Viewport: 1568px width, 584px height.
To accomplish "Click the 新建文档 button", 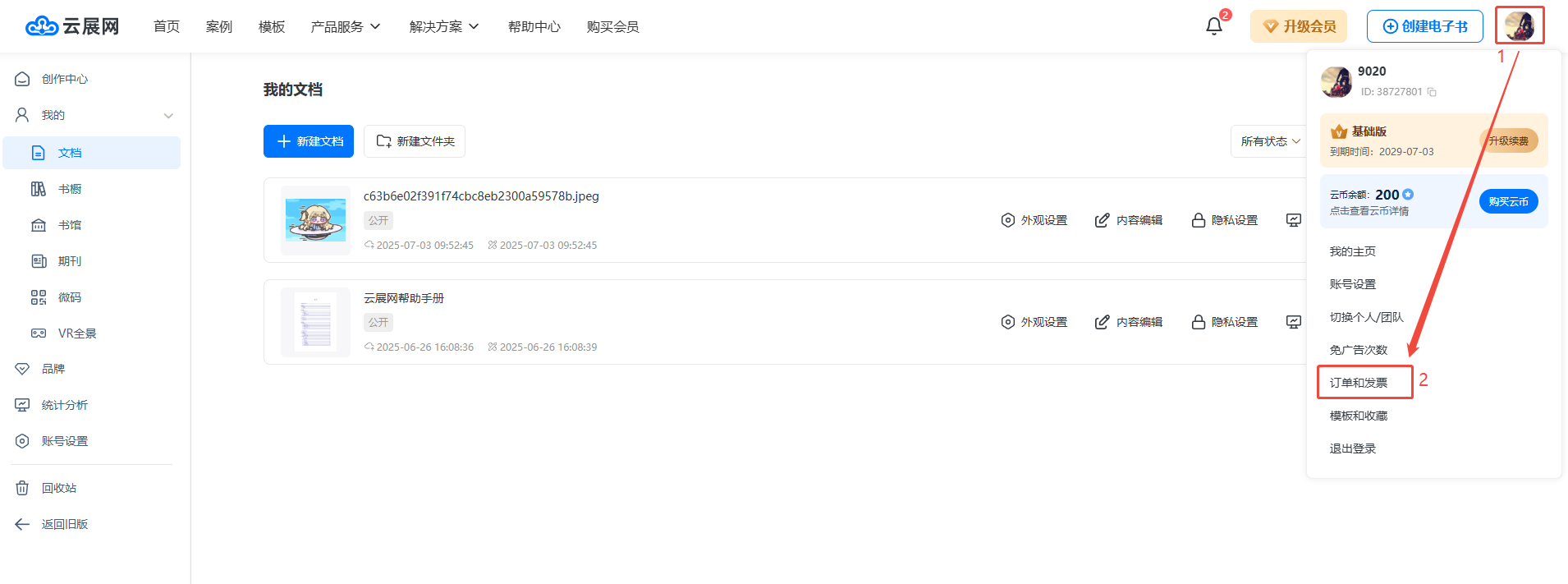I will point(309,141).
